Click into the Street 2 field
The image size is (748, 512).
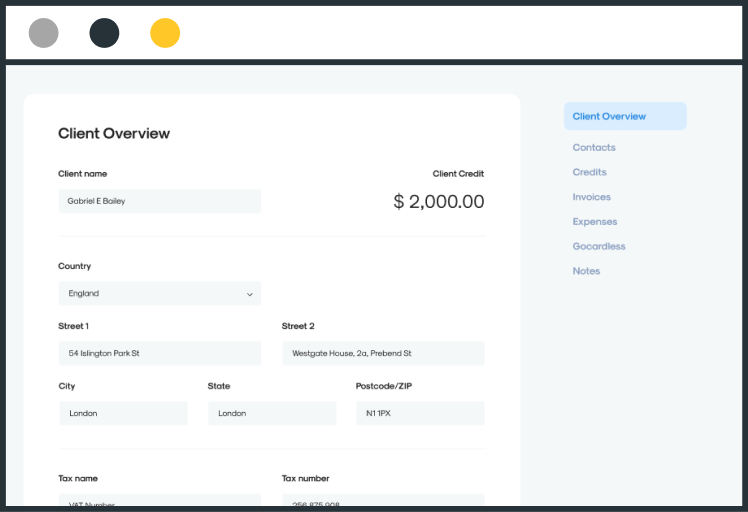click(x=383, y=353)
